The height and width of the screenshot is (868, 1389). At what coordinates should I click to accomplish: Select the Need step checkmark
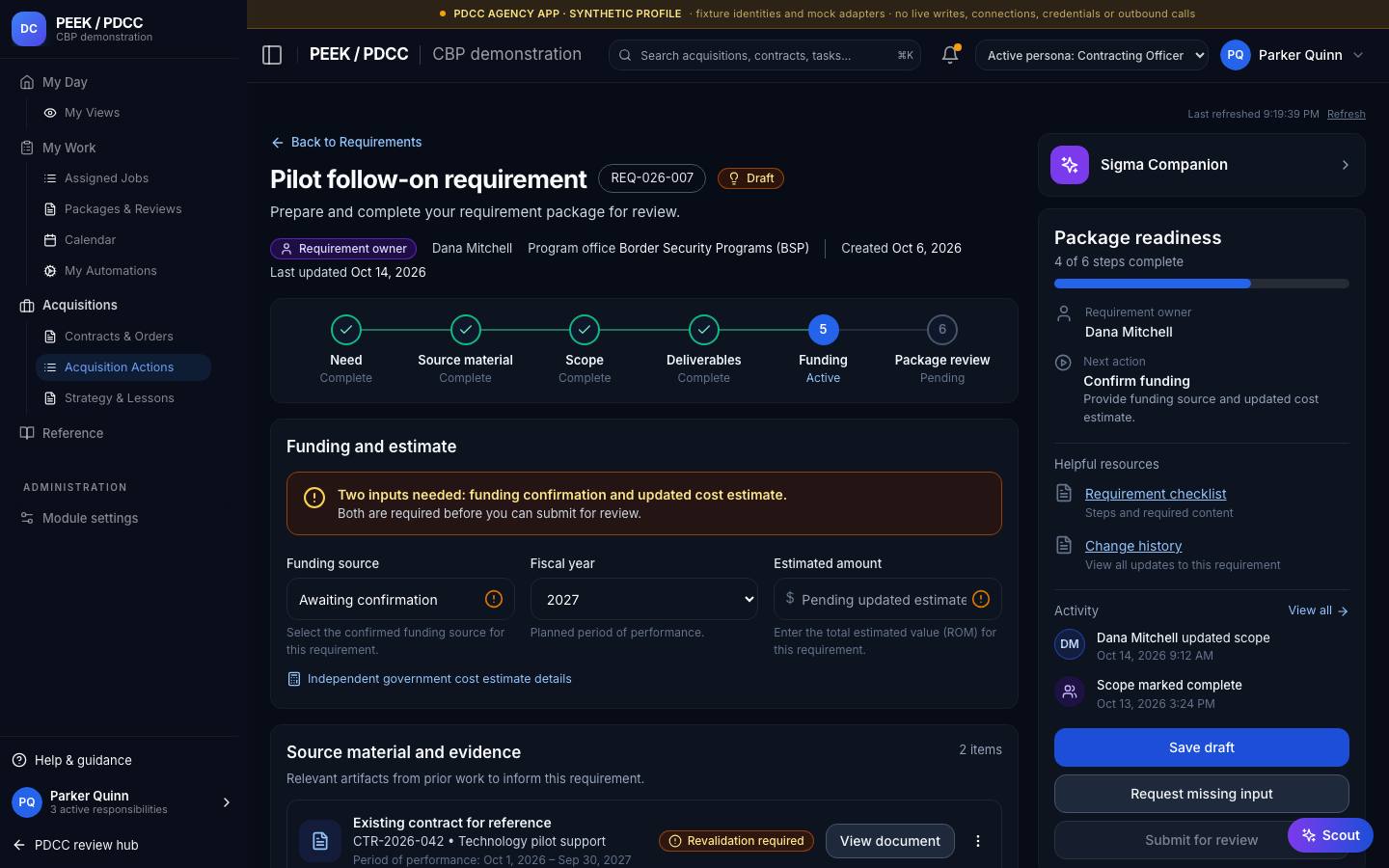(x=346, y=330)
